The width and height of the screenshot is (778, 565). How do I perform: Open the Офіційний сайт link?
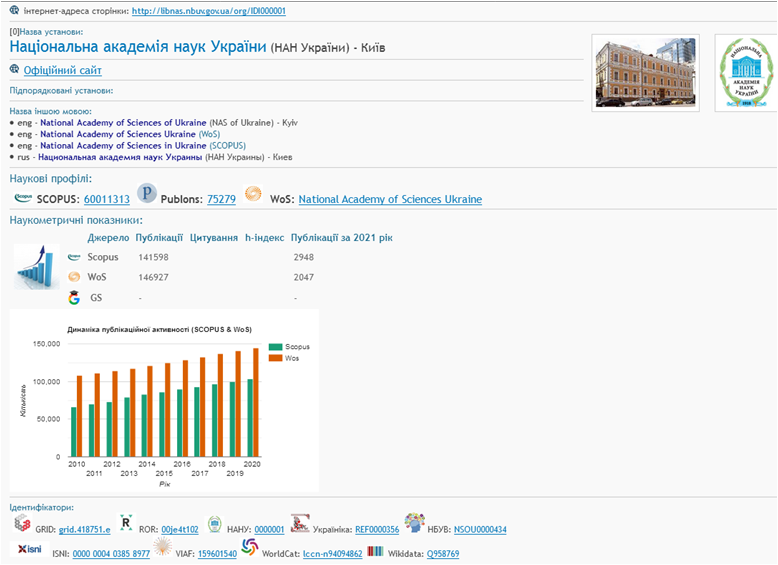(x=62, y=70)
